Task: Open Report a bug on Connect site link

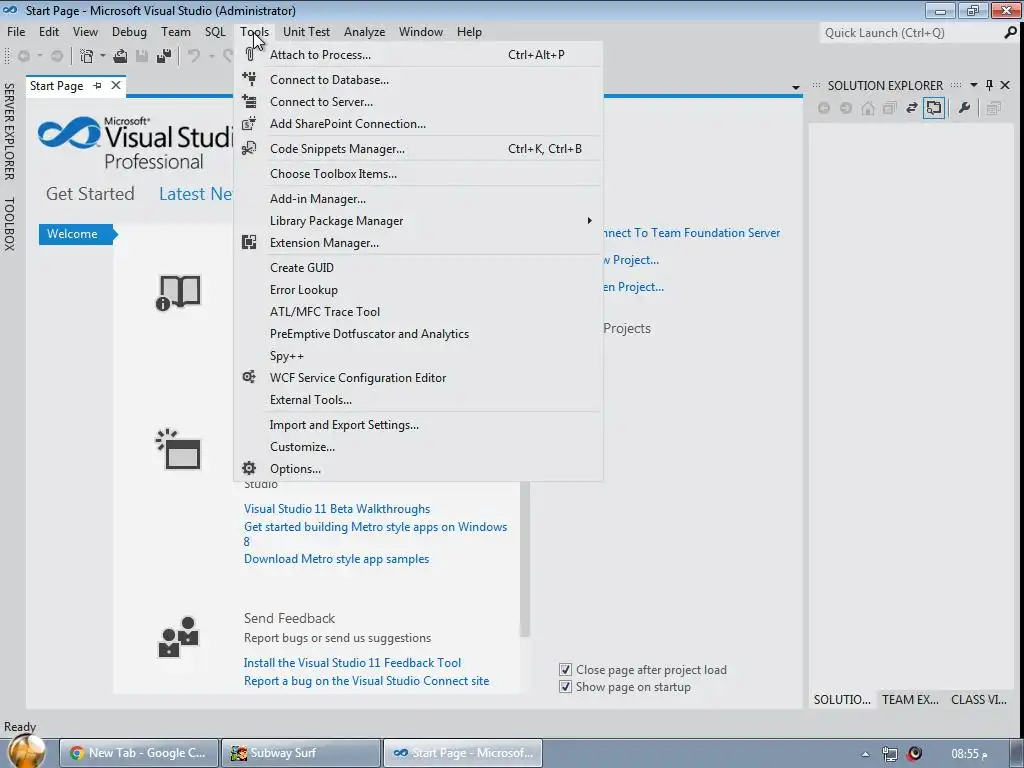Action: (x=366, y=680)
